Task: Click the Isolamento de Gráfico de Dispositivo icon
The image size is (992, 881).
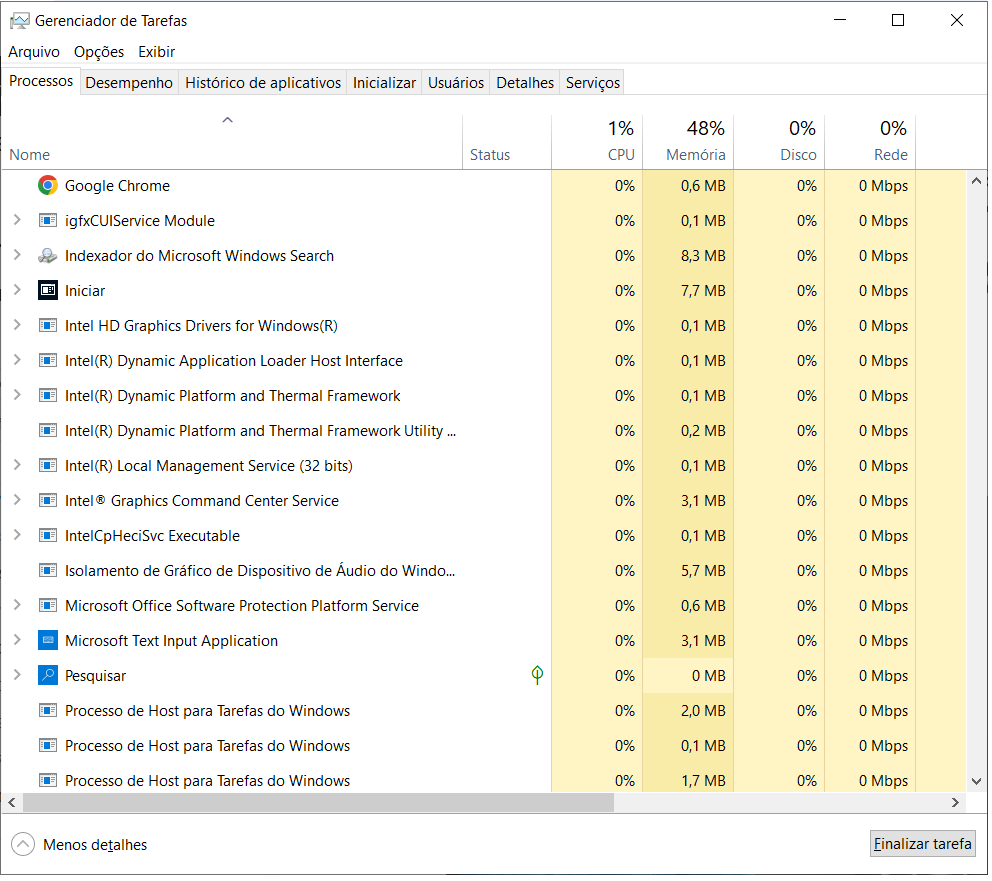Action: pyautogui.click(x=47, y=570)
